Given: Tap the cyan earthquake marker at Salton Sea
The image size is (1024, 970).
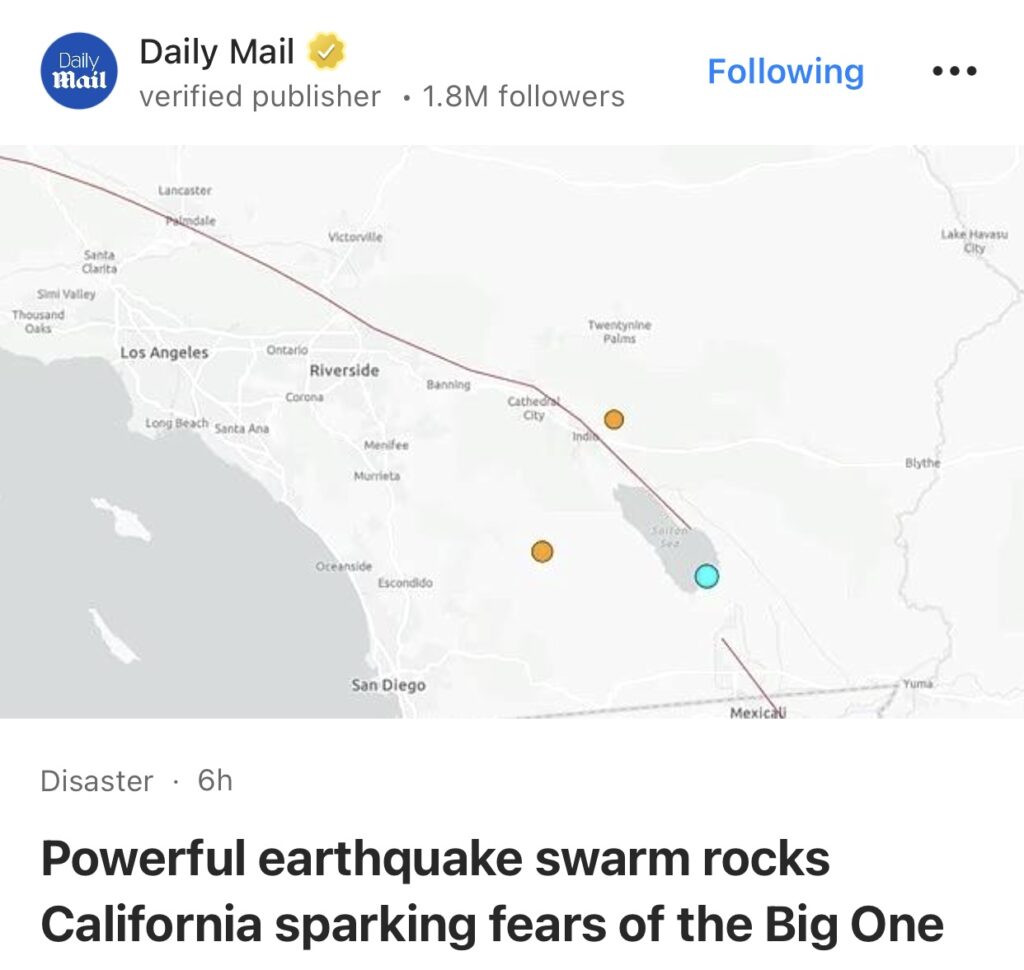Looking at the screenshot, I should pos(706,576).
